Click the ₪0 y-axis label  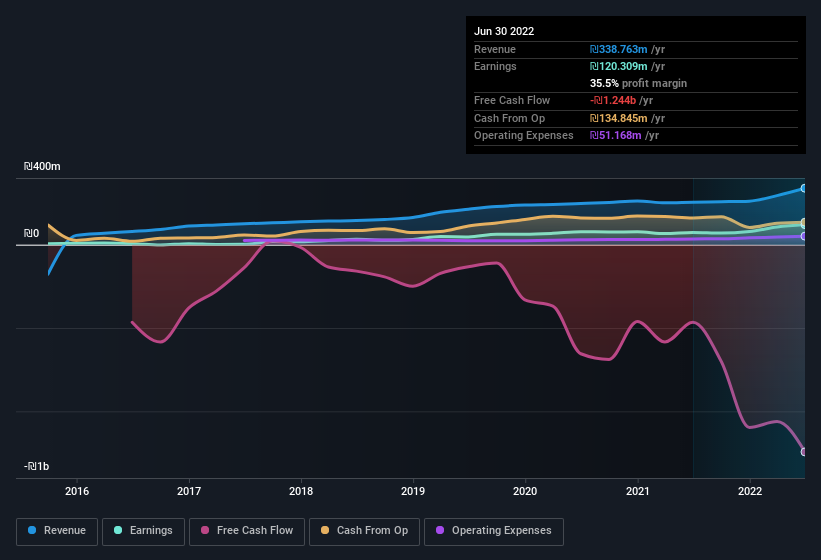tap(31, 233)
